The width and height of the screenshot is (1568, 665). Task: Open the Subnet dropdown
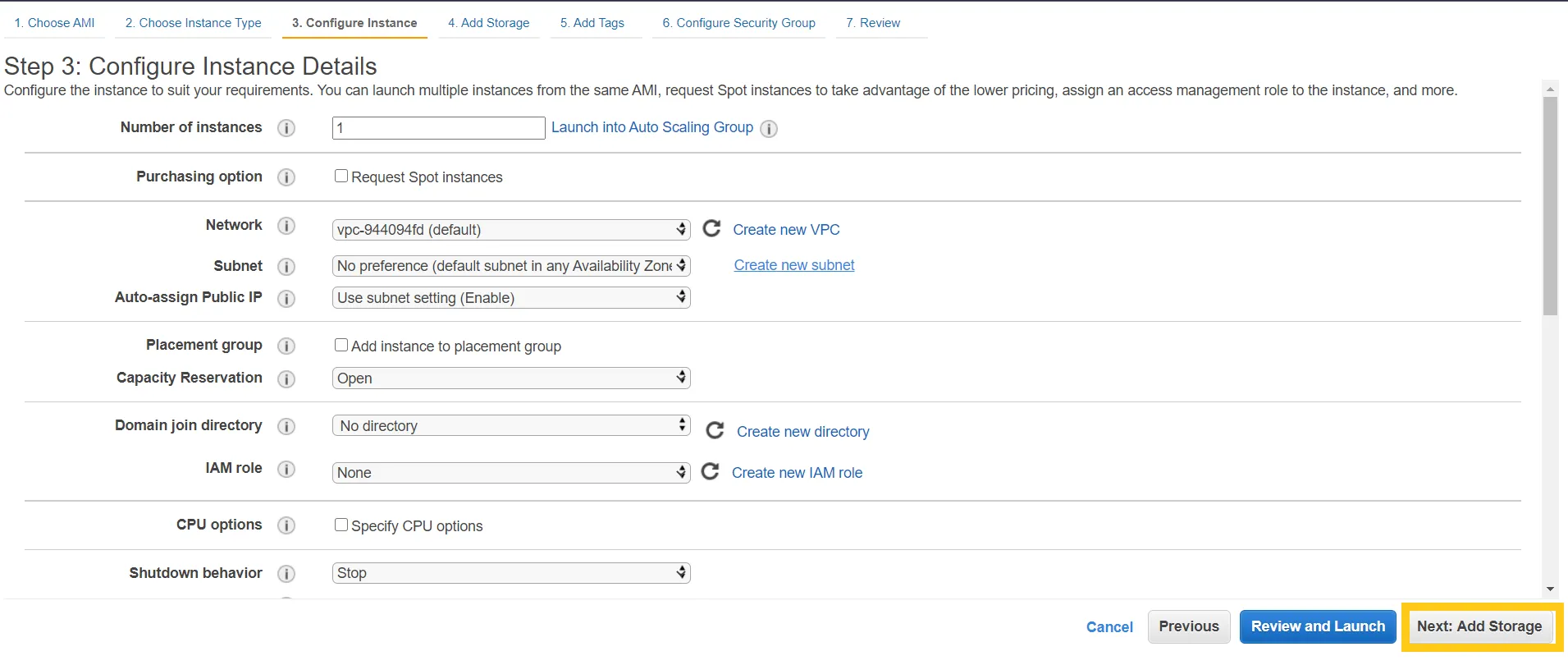[511, 266]
